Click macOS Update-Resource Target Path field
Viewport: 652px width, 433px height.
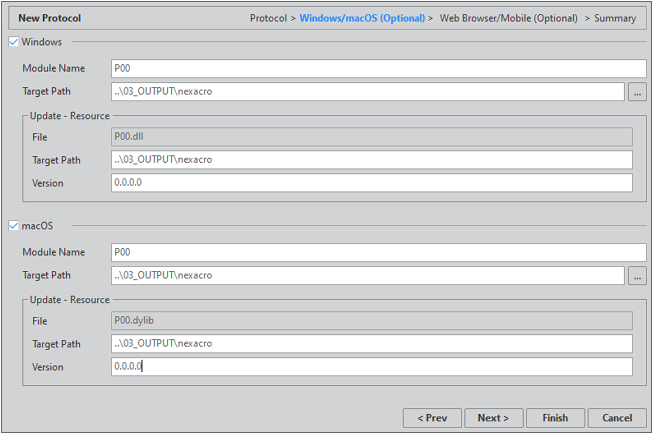click(371, 344)
